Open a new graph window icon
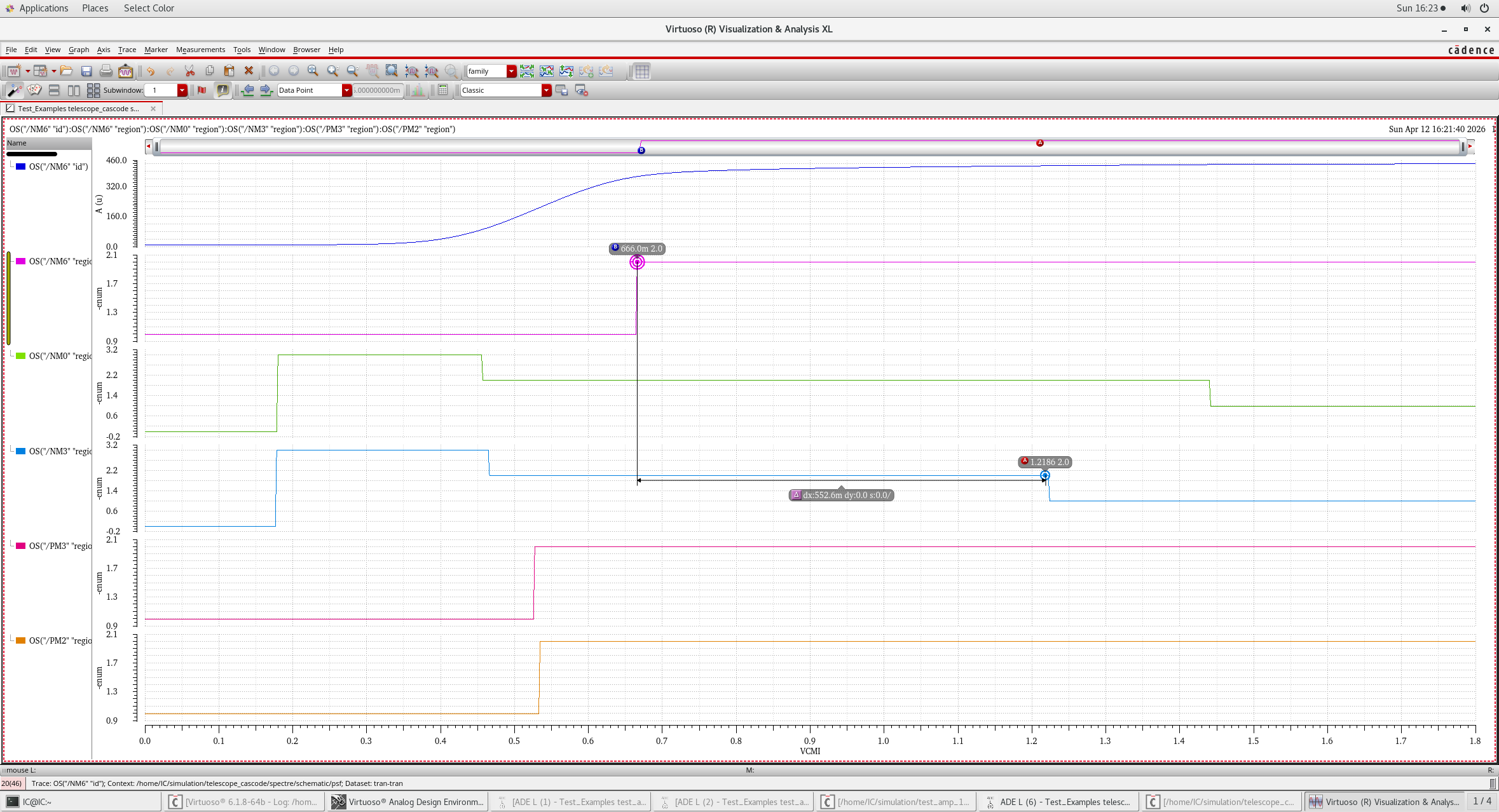Screen dimensions: 1499x812 (x=13, y=71)
